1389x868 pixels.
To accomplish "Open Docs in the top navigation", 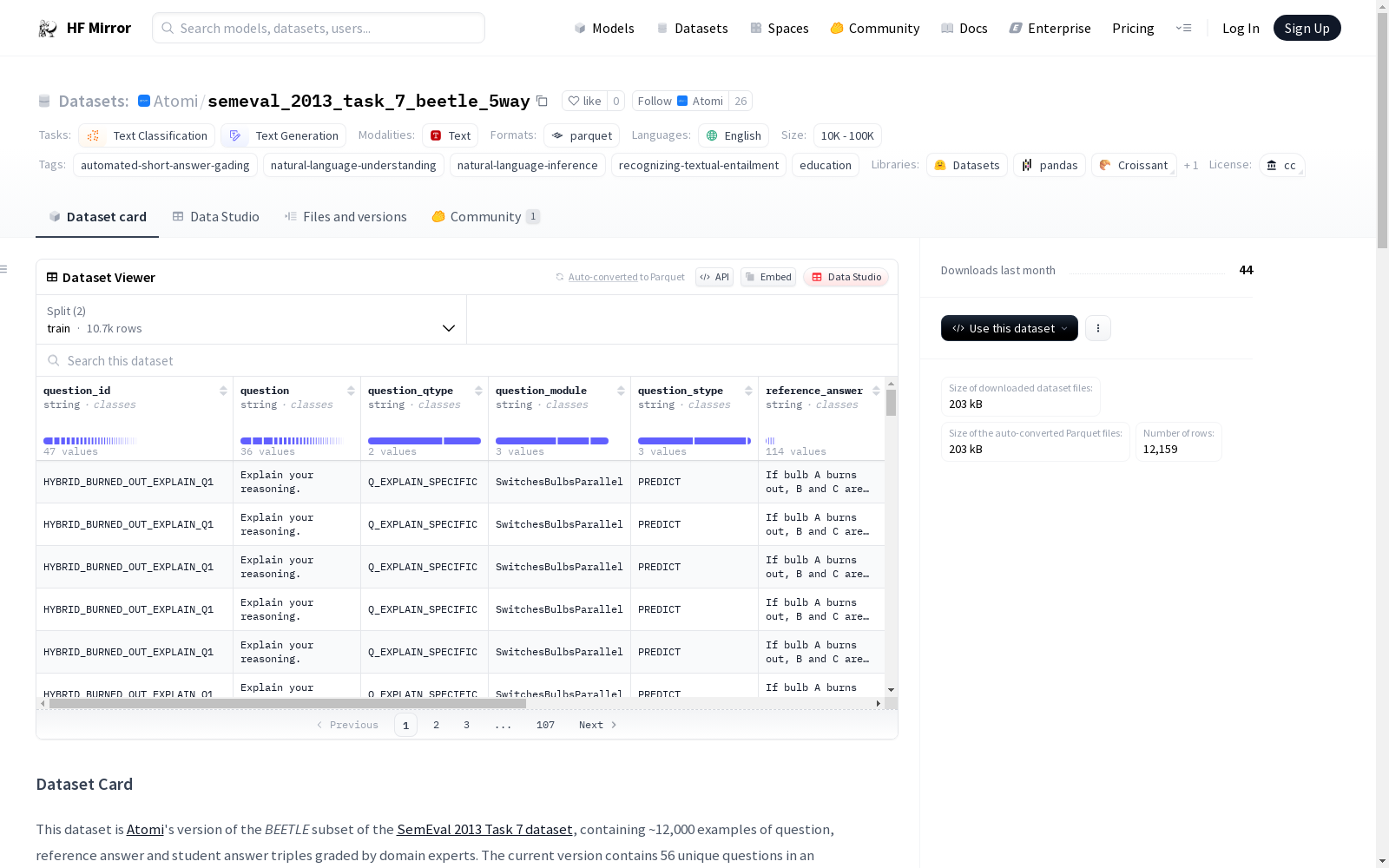I will tap(964, 28).
